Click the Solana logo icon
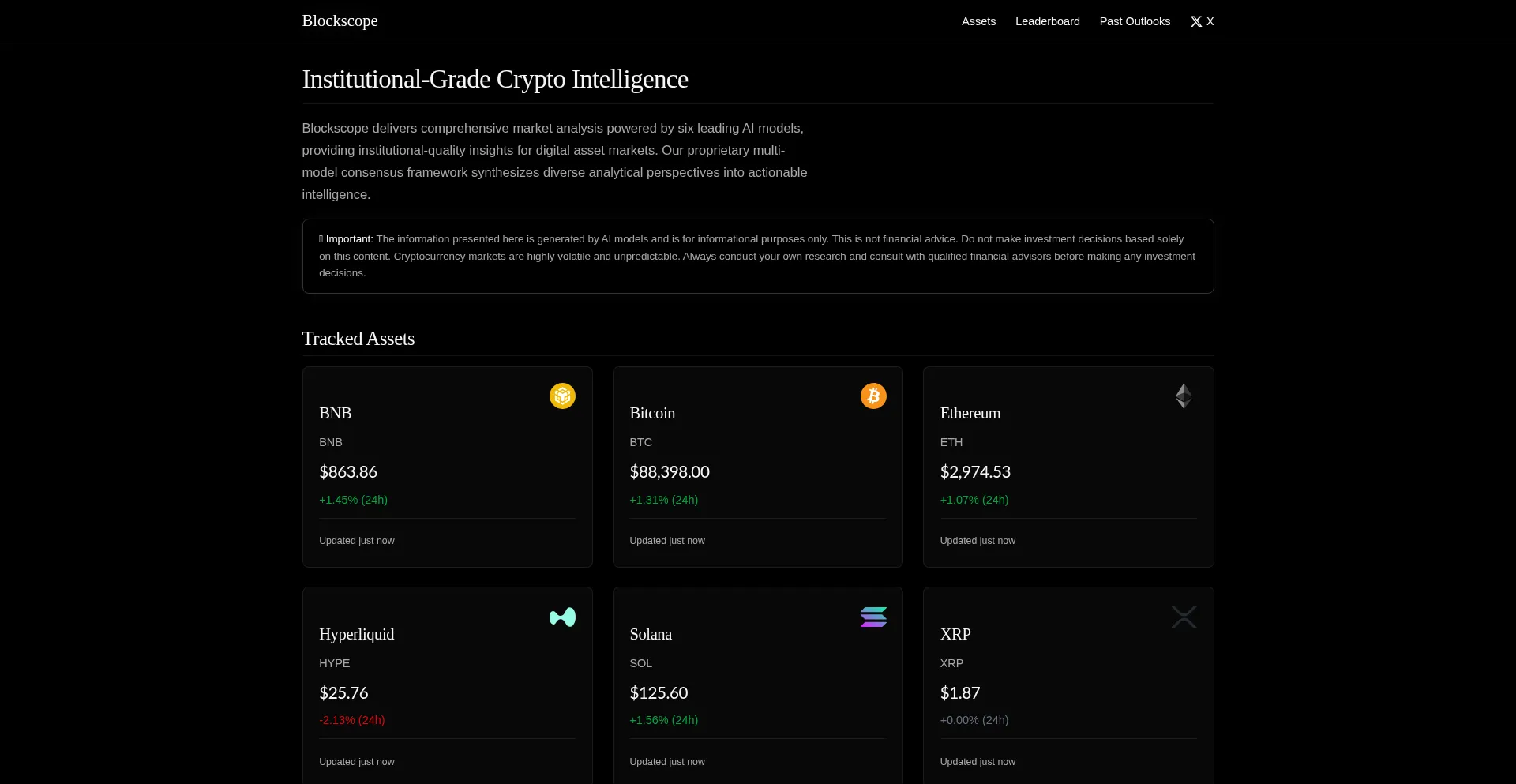 872,617
